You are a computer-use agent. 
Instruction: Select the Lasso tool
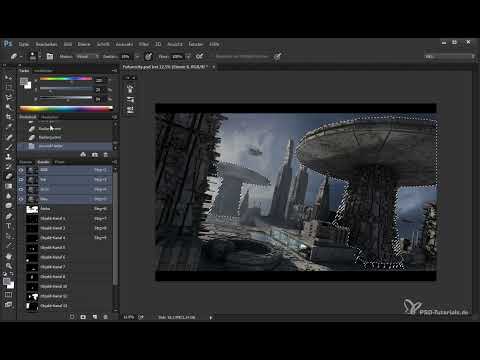(9, 97)
